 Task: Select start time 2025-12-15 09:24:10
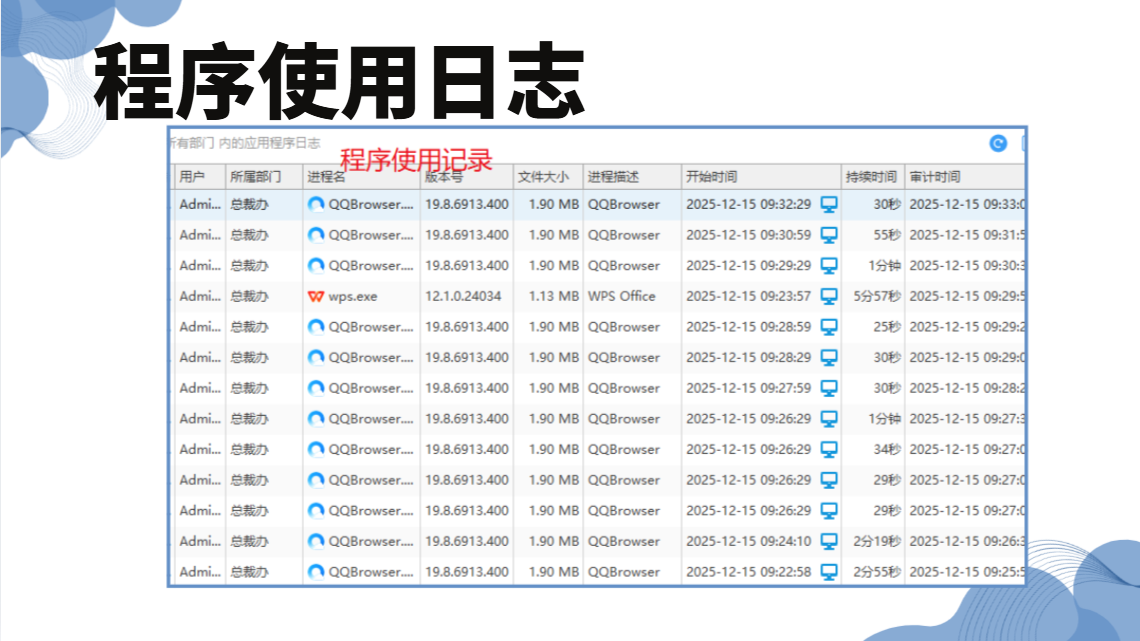click(x=748, y=541)
